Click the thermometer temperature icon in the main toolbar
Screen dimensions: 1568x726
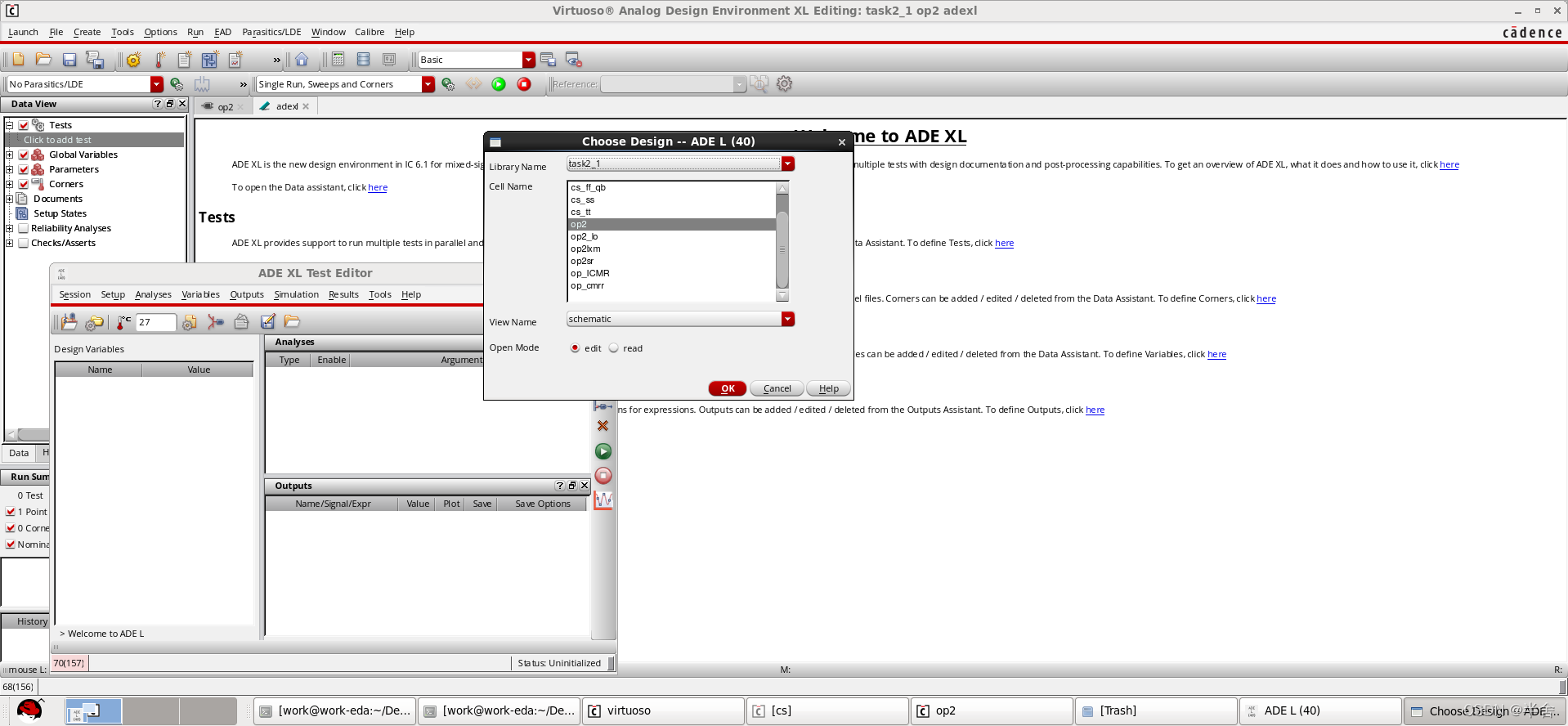159,60
